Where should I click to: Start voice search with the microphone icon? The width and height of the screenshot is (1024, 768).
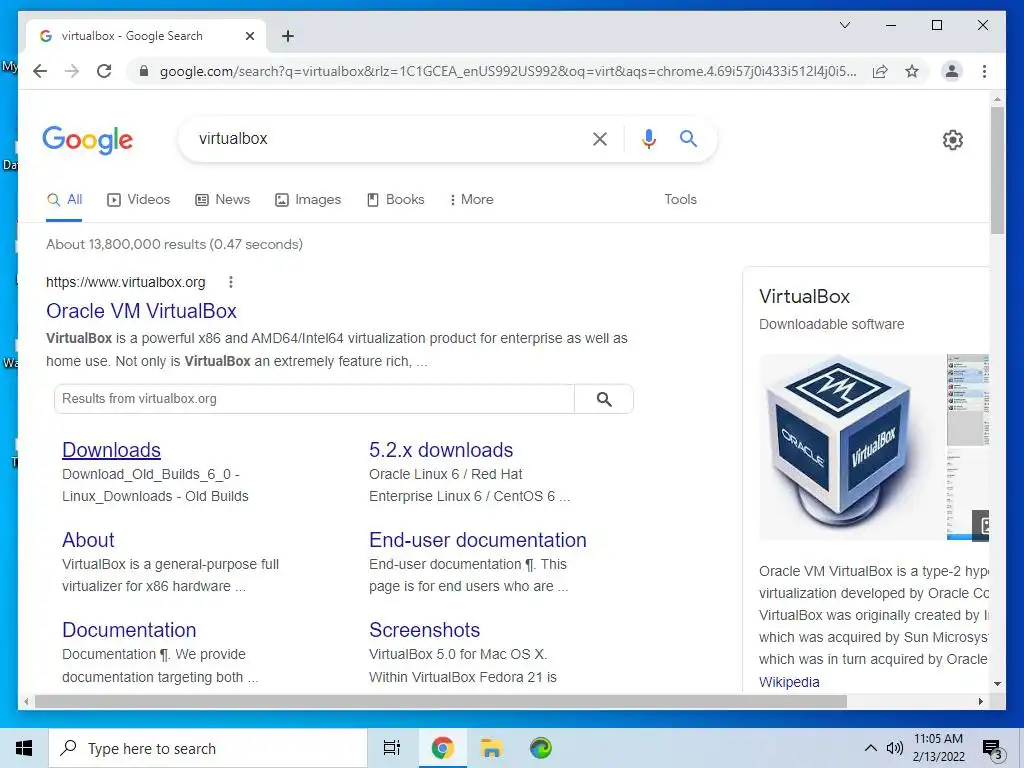648,138
